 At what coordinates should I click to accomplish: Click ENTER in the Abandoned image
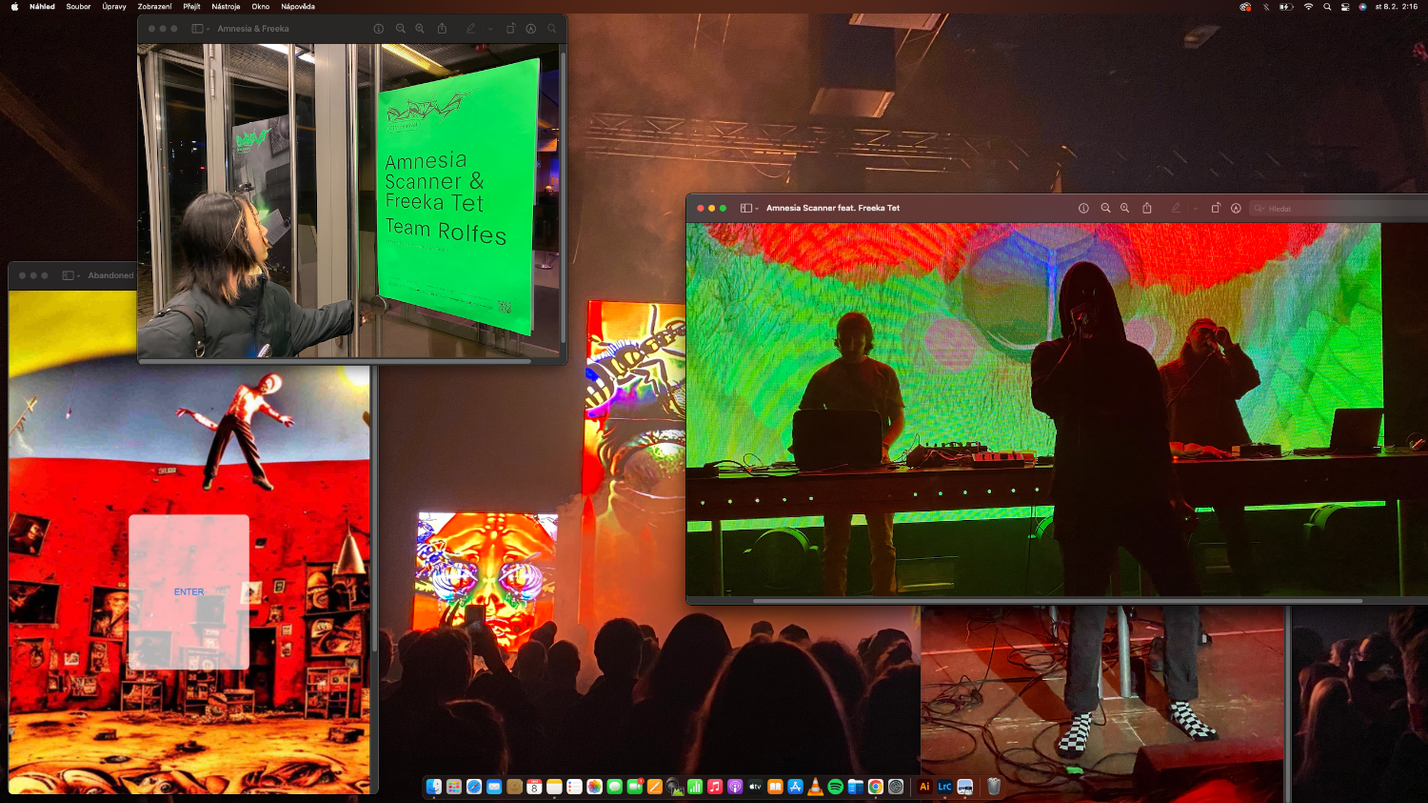pos(189,592)
